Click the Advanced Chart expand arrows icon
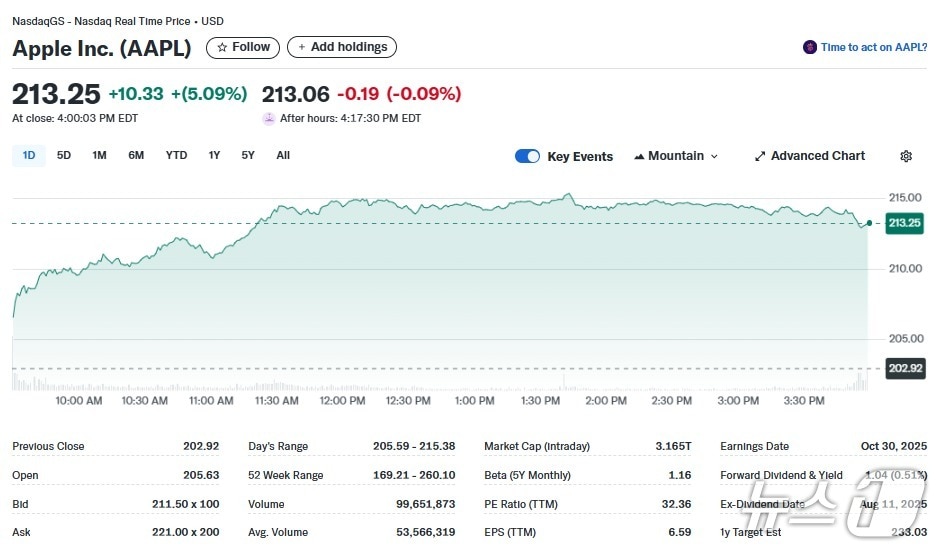This screenshot has width=939, height=551. coord(760,156)
